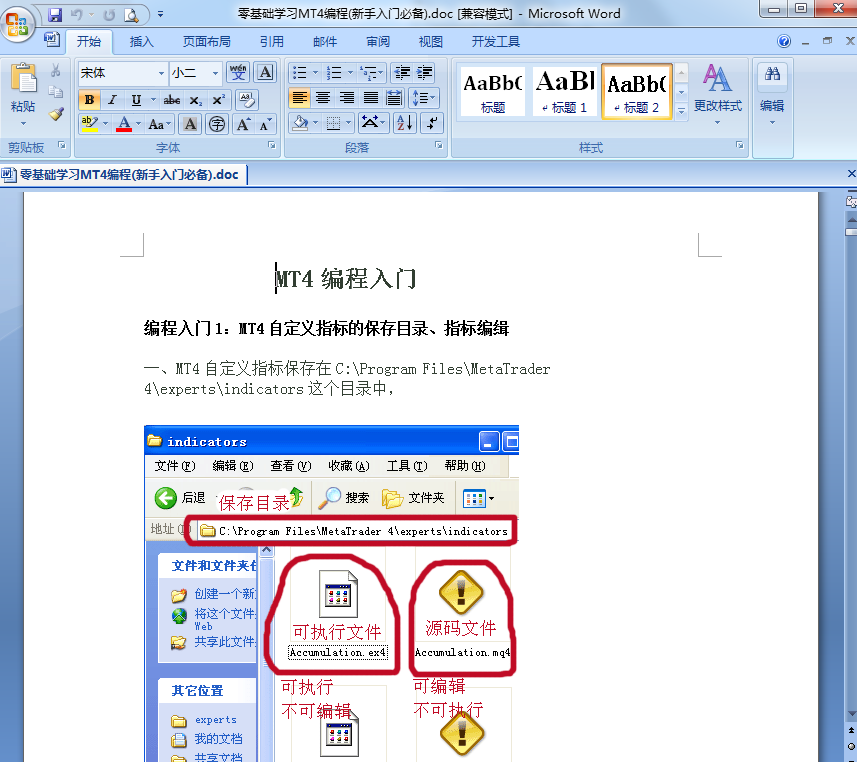Viewport: 857px width, 762px height.
Task: Open the Font dialog launcher
Action: point(271,145)
